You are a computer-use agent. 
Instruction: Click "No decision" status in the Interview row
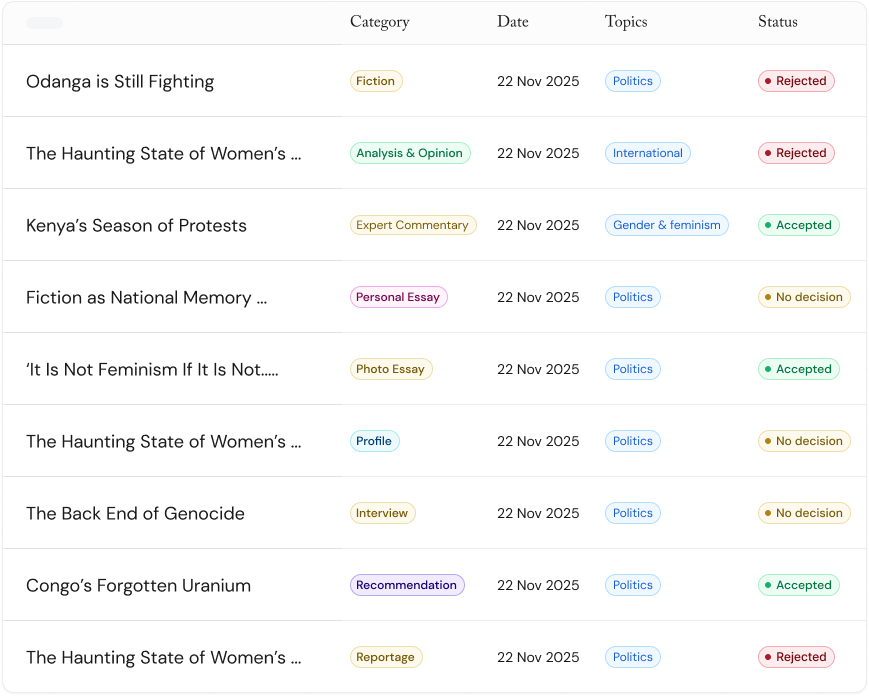coord(803,514)
